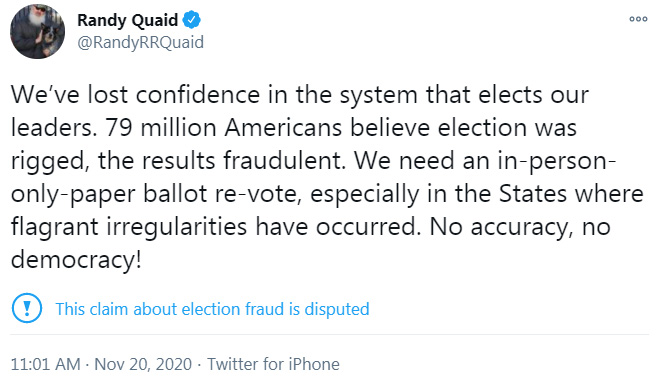Screen dimensions: 665x391
Task: Click 'only-paper ballot re-vote' text
Action: (156, 193)
